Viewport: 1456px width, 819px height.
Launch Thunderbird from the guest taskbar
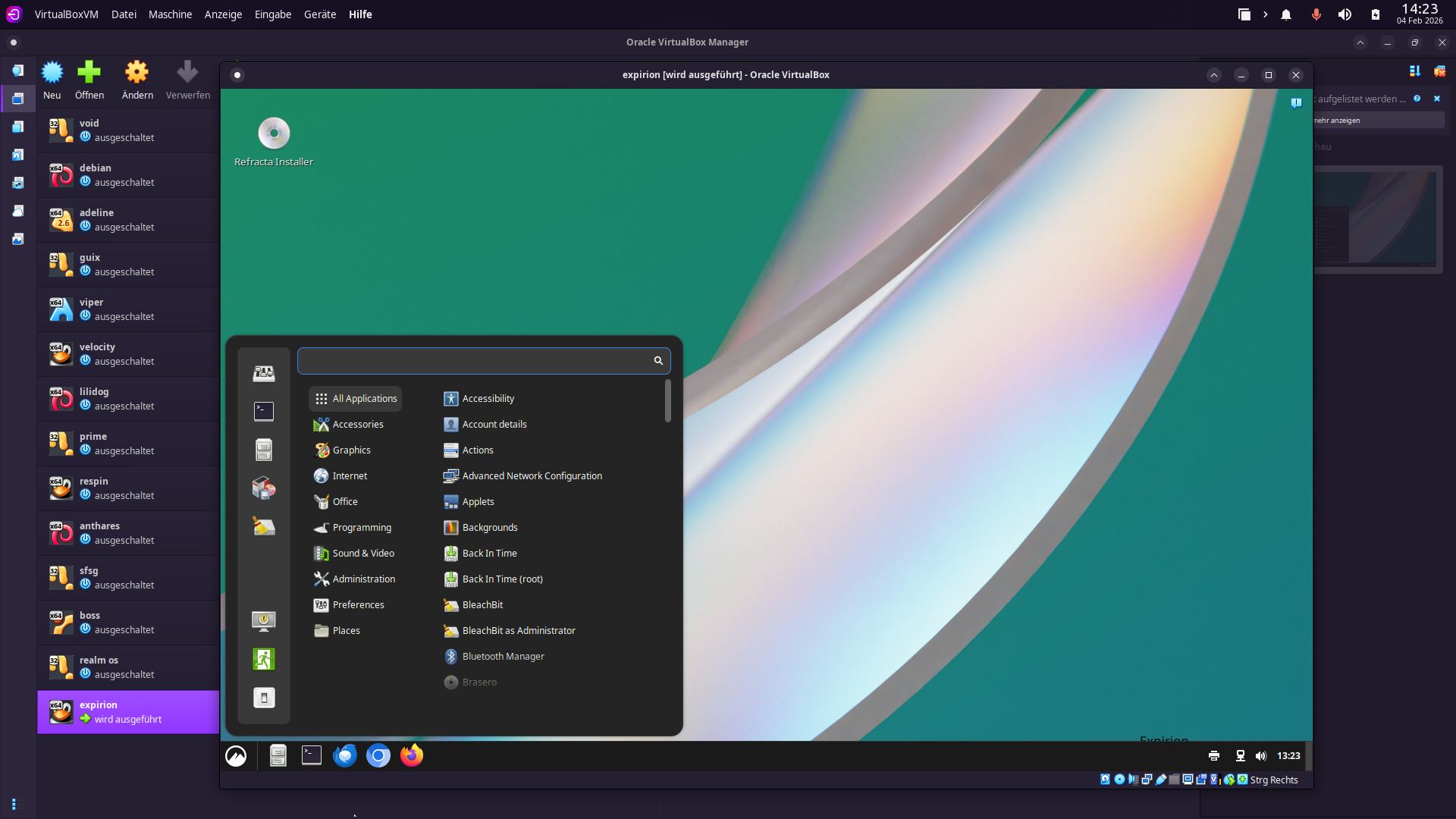point(345,755)
